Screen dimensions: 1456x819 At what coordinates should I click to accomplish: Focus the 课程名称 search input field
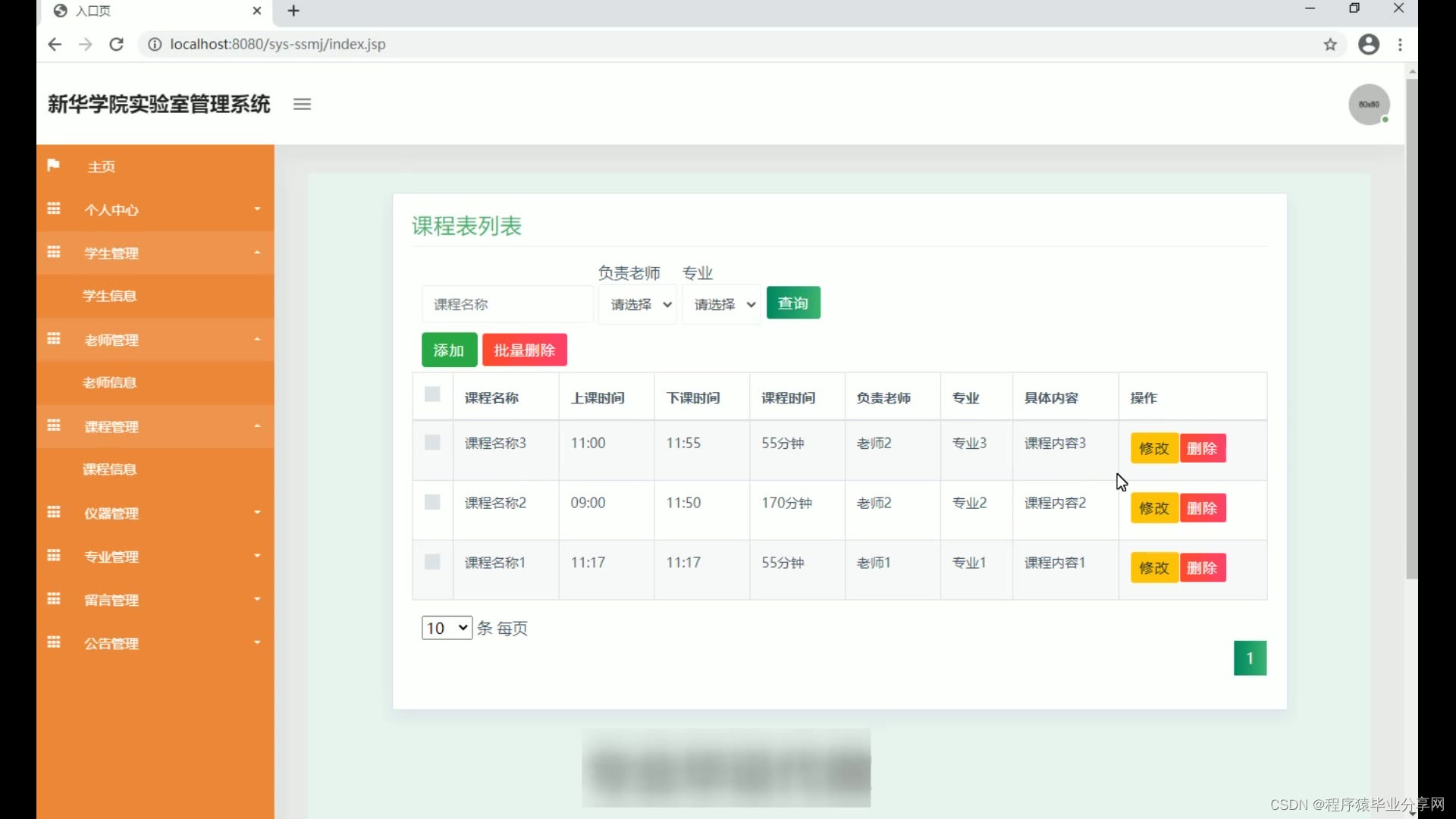point(507,304)
